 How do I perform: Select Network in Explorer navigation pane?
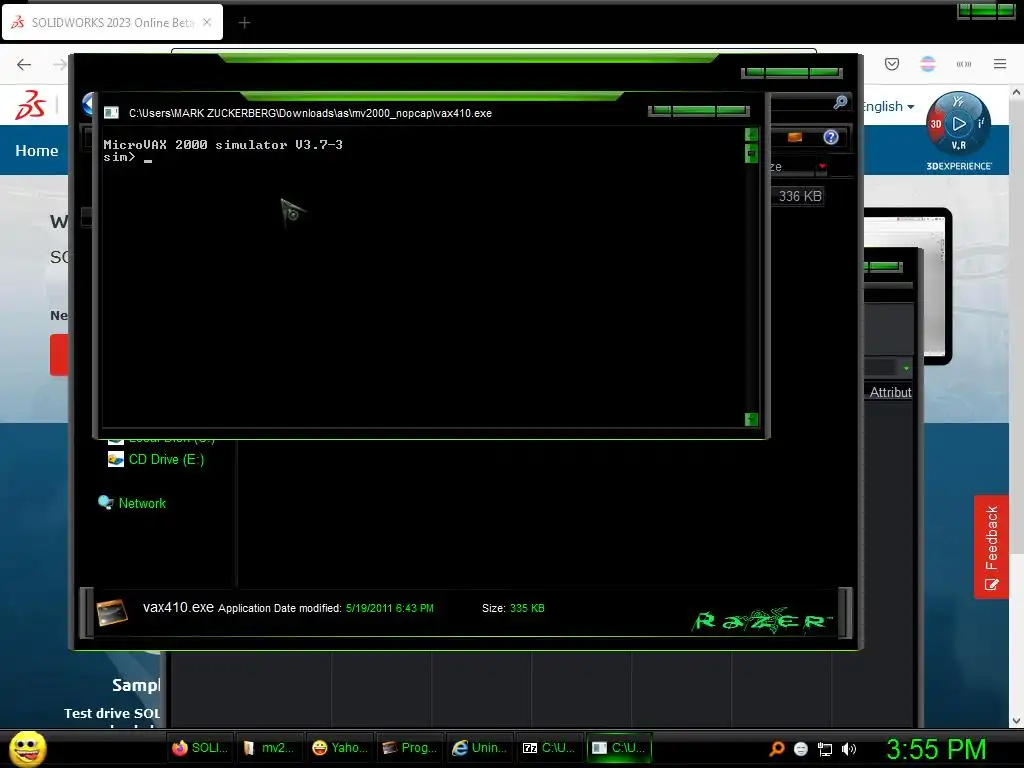click(x=132, y=503)
